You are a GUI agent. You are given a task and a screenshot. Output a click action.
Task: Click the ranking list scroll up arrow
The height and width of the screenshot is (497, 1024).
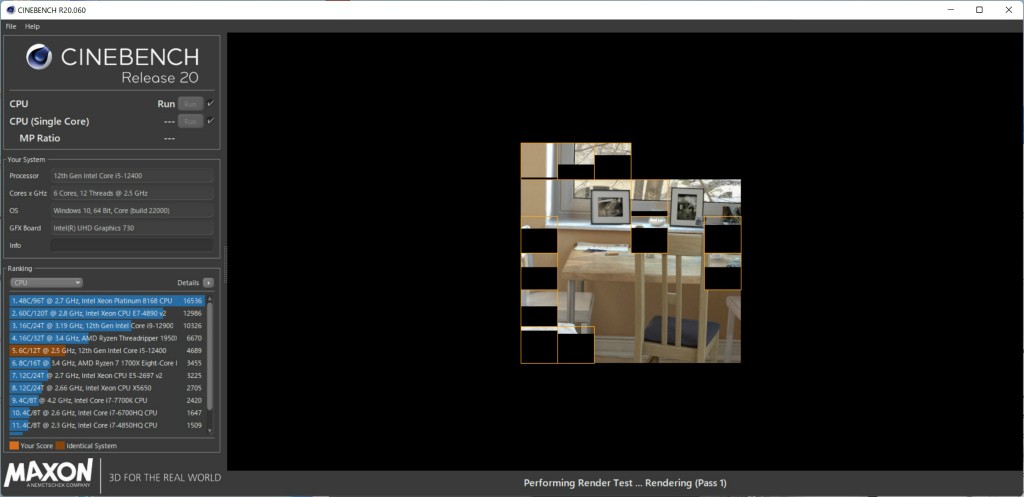(210, 298)
